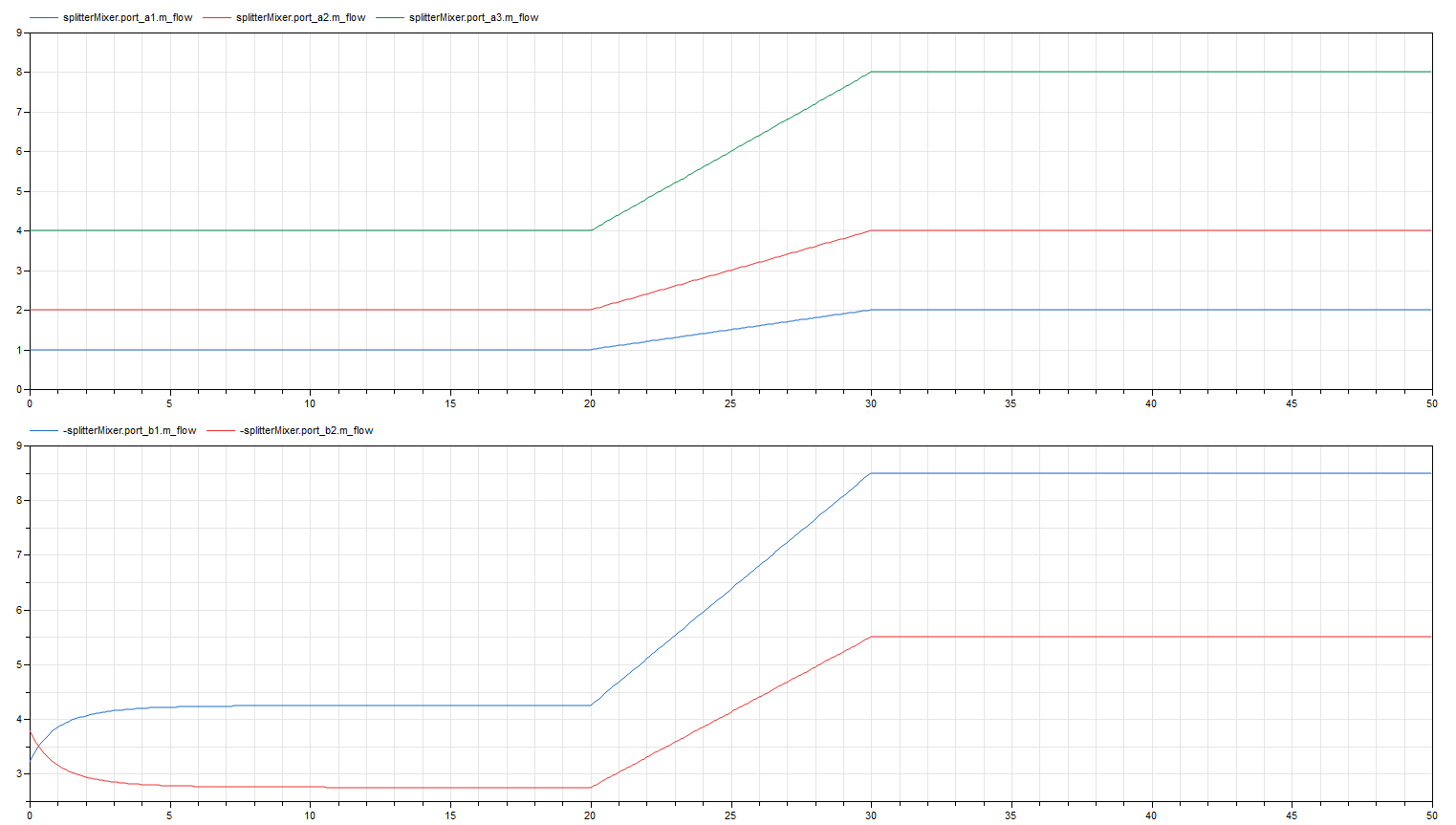Click green line swatch beside port_a3 legend

[390, 18]
